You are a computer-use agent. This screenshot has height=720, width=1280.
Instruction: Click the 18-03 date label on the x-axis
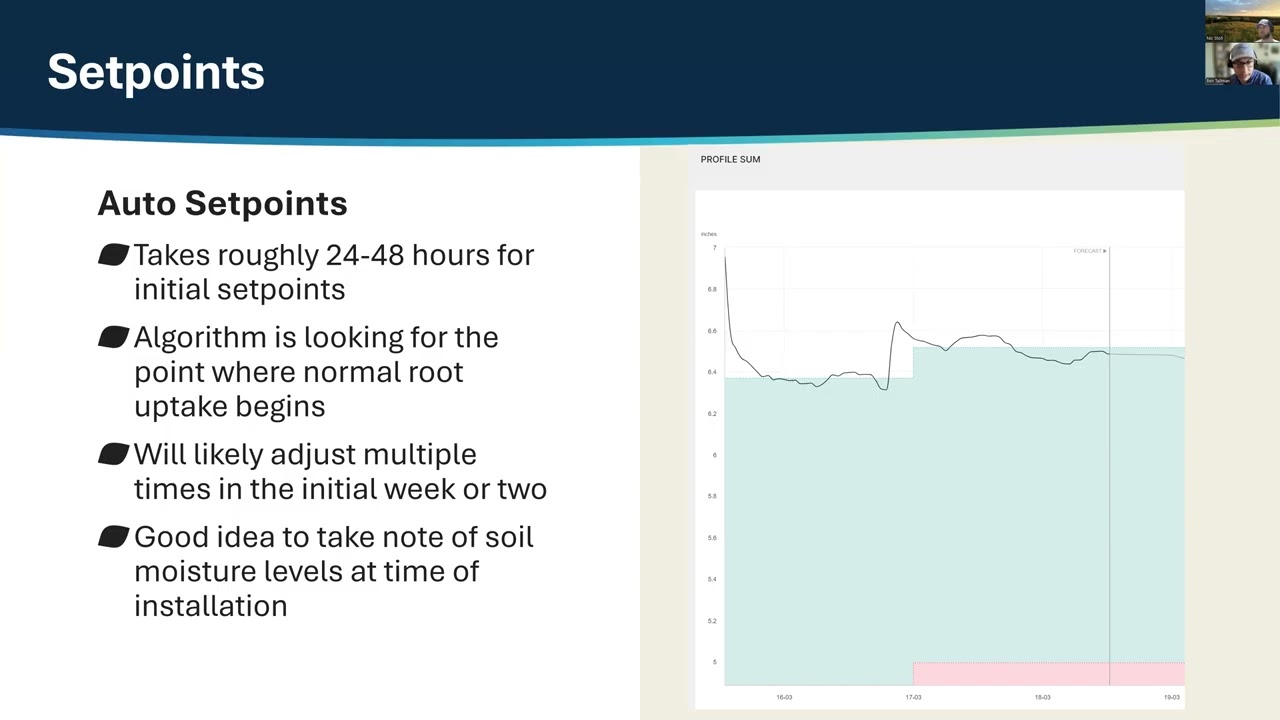[x=1042, y=697]
